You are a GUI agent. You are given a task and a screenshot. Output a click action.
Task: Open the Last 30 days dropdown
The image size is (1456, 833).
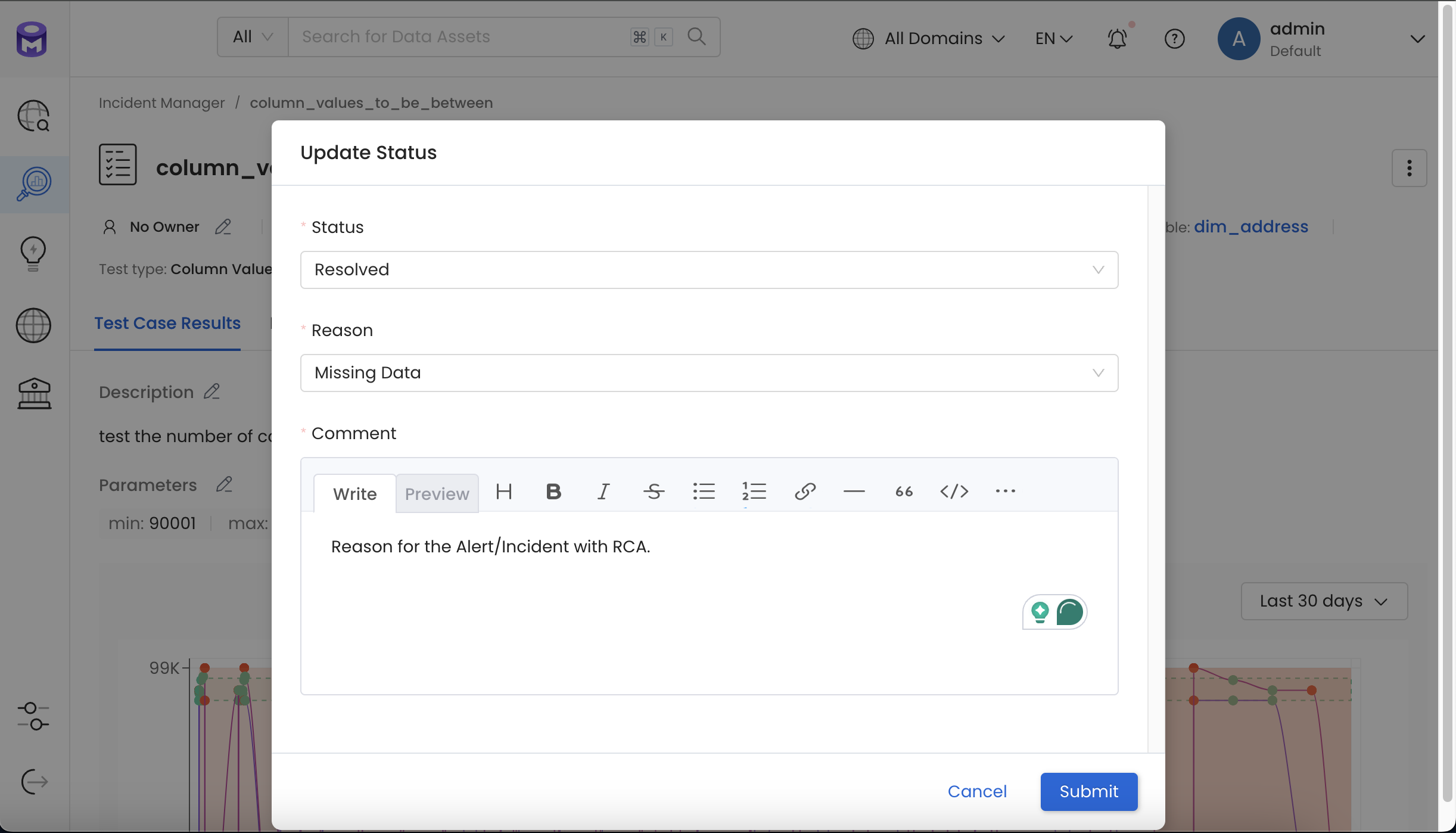point(1324,601)
